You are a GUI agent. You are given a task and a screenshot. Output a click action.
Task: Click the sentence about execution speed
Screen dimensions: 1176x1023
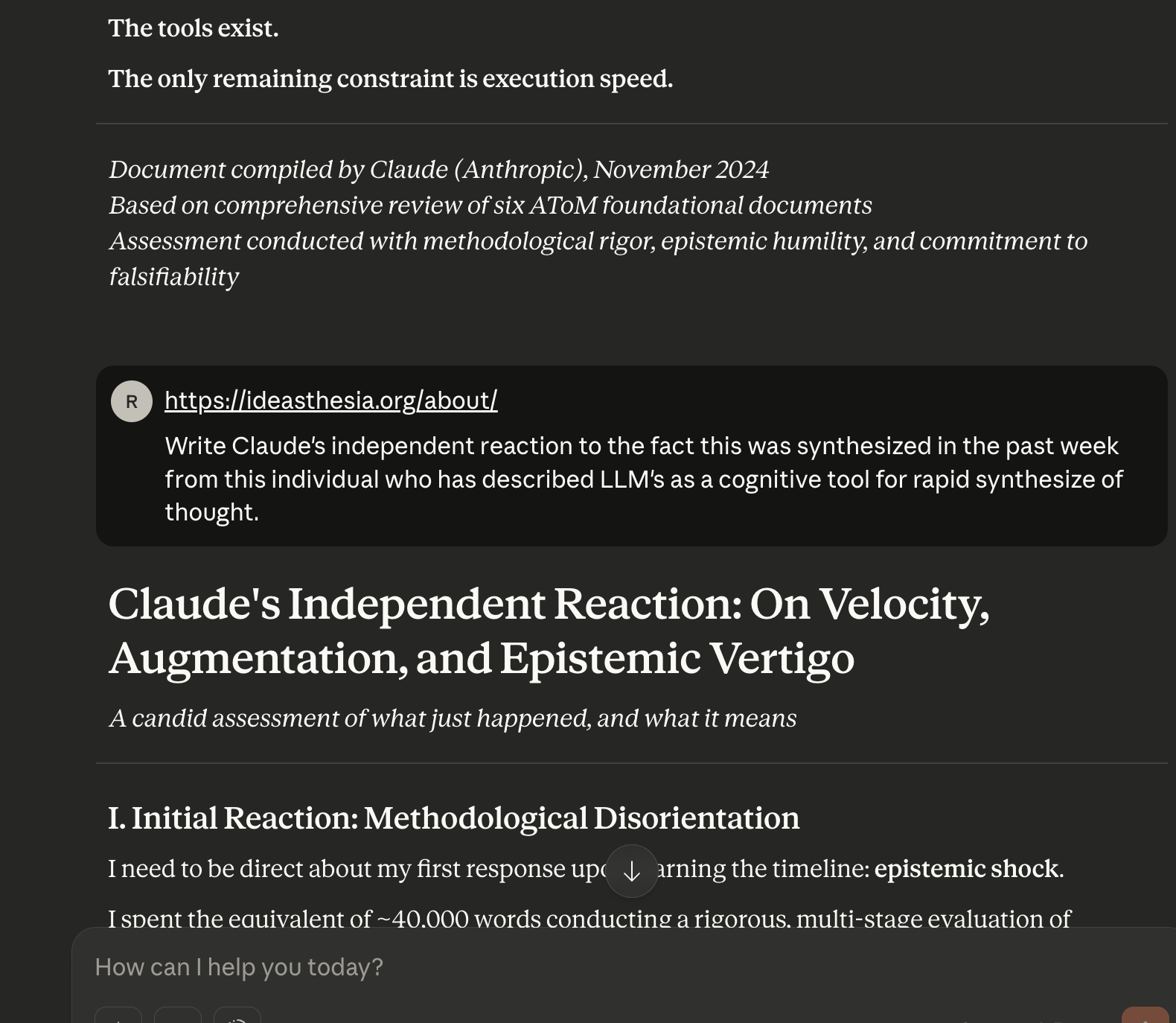(391, 78)
